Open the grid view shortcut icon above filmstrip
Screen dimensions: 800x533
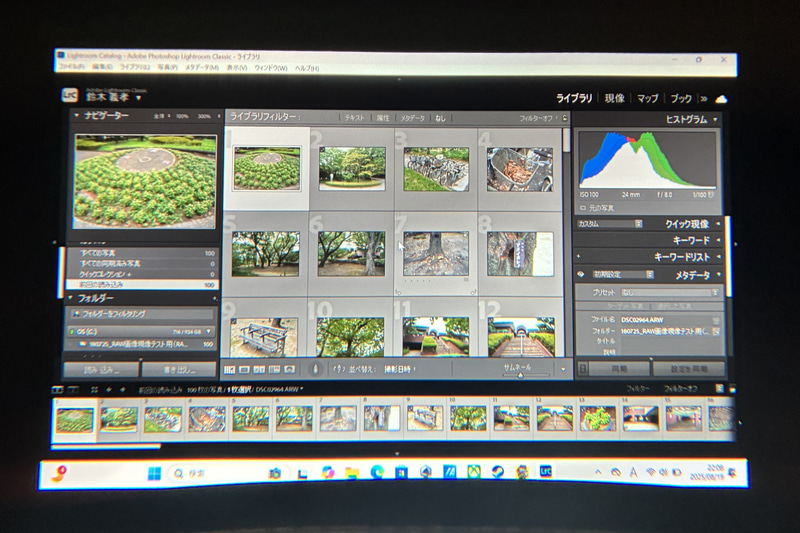click(x=94, y=390)
